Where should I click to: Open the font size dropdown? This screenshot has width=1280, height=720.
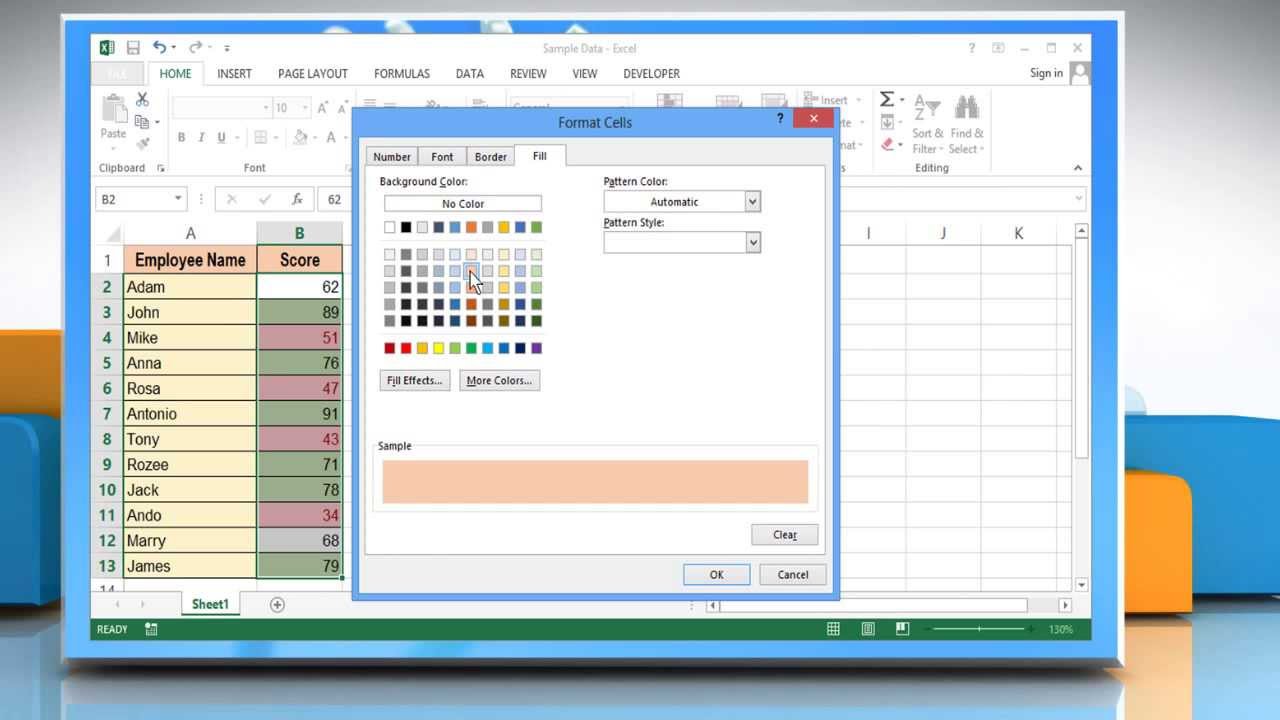(306, 107)
